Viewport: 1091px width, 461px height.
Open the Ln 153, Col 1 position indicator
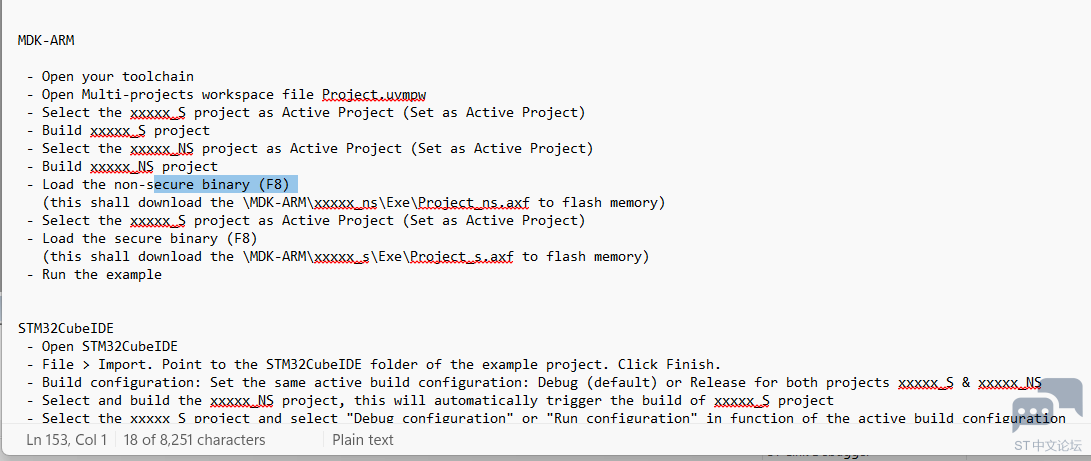point(67,439)
